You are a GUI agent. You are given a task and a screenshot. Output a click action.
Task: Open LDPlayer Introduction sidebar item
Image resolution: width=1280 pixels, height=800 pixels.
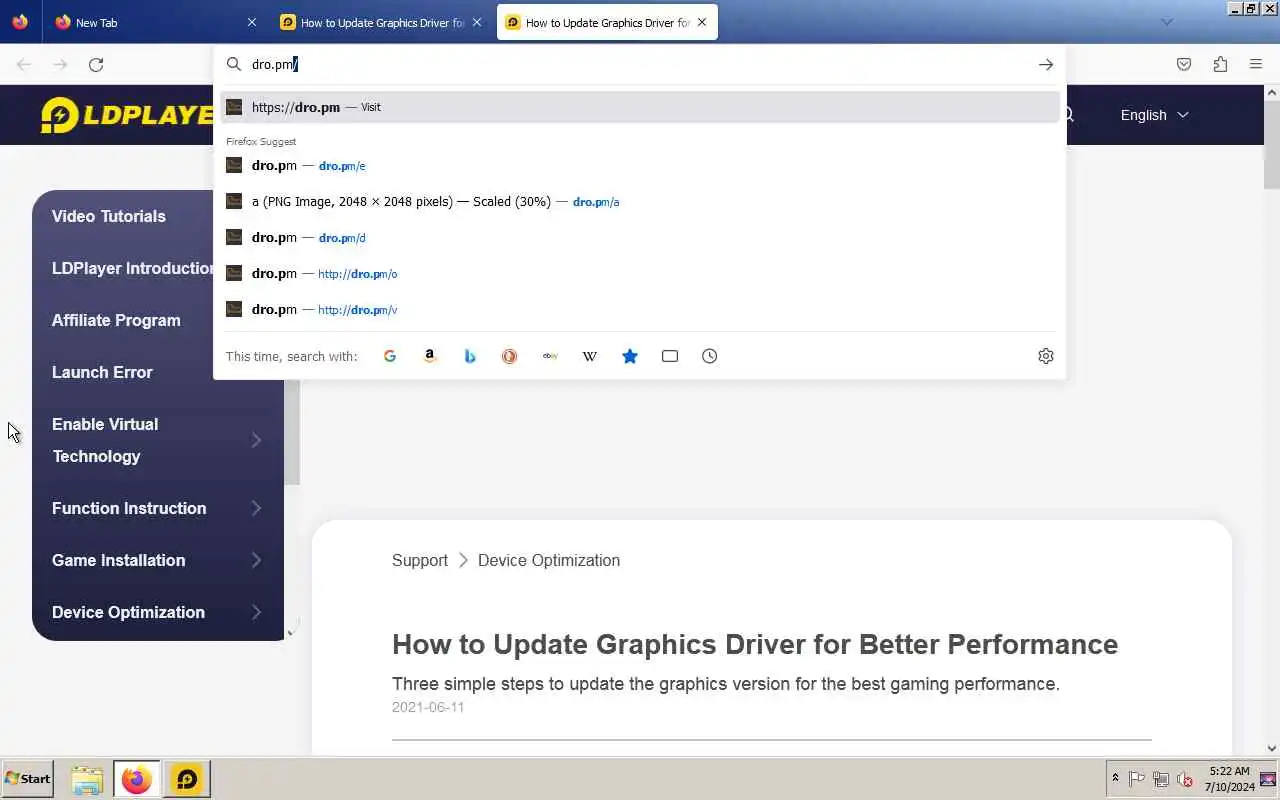click(x=133, y=268)
